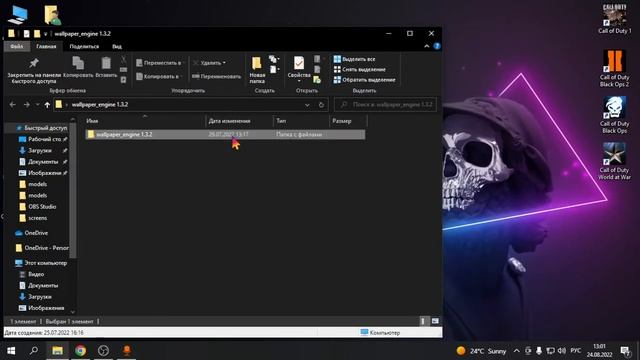Screen dimensions: 640x360
Task: Open the notification center icon
Action: pyautogui.click(x=625, y=351)
